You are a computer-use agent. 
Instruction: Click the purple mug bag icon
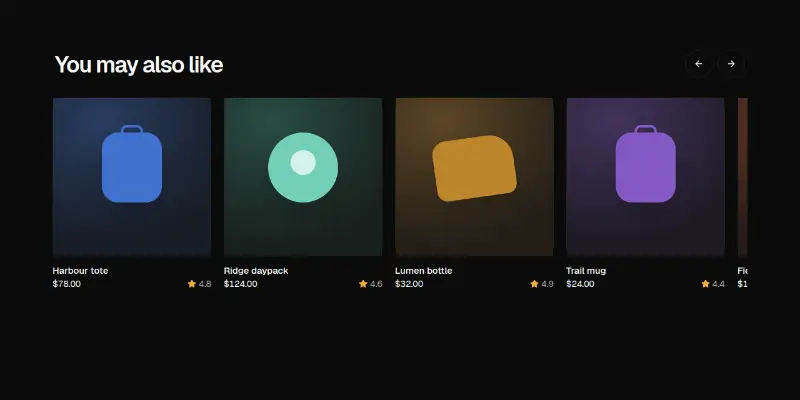[x=645, y=164]
